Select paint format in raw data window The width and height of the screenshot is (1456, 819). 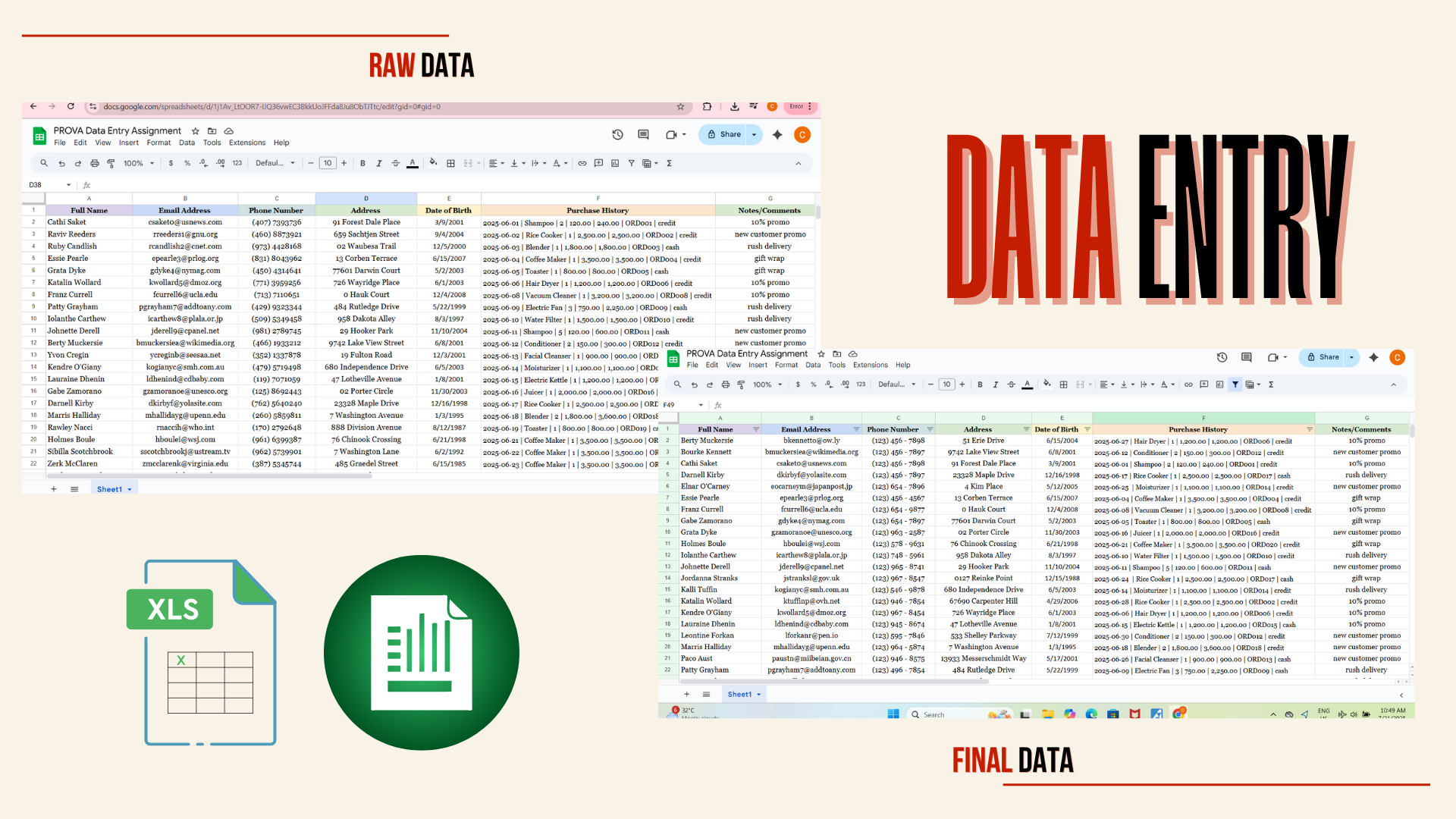tap(111, 163)
